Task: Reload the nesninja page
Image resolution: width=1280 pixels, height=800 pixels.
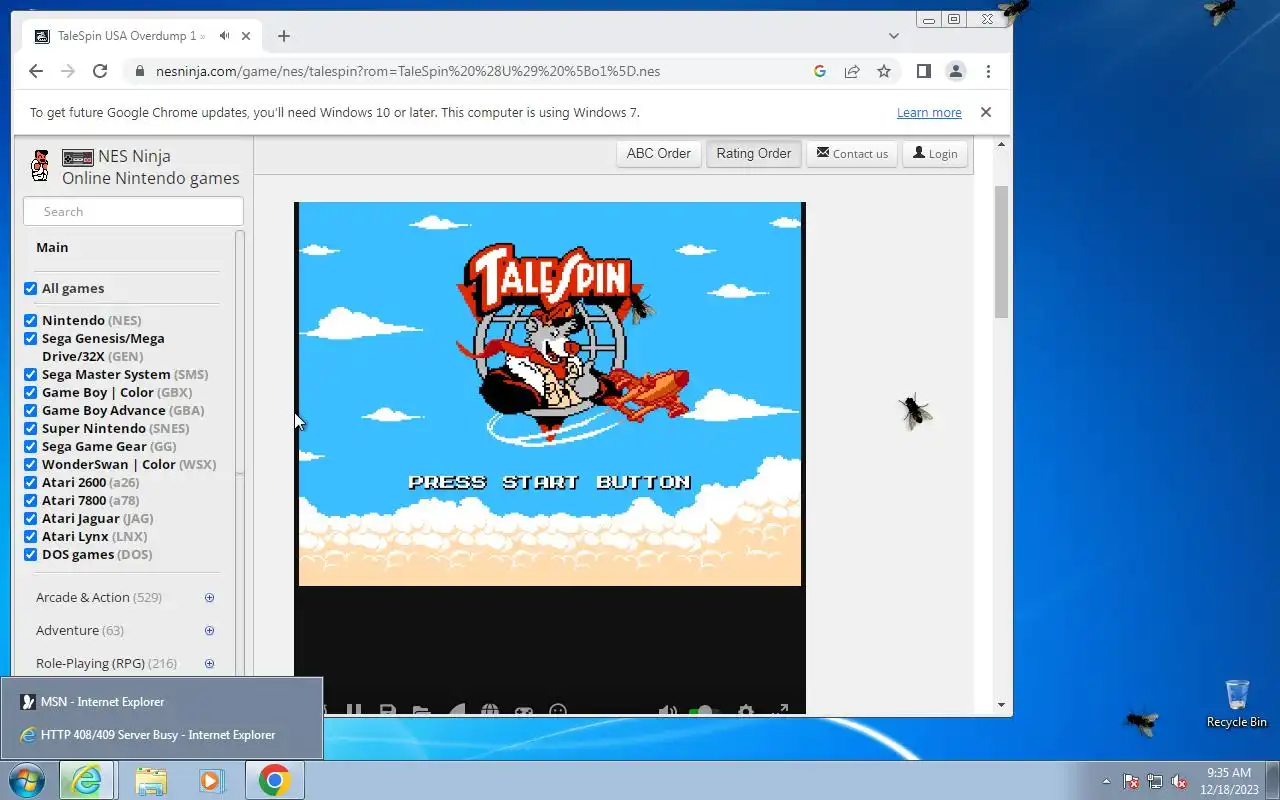Action: point(100,71)
